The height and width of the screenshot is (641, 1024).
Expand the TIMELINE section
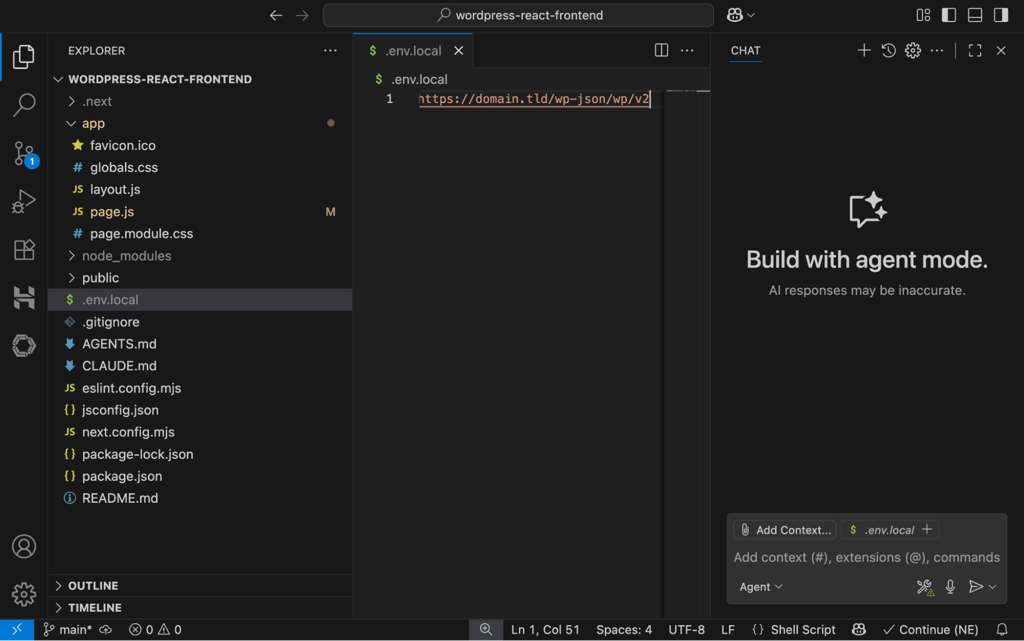(x=200, y=608)
